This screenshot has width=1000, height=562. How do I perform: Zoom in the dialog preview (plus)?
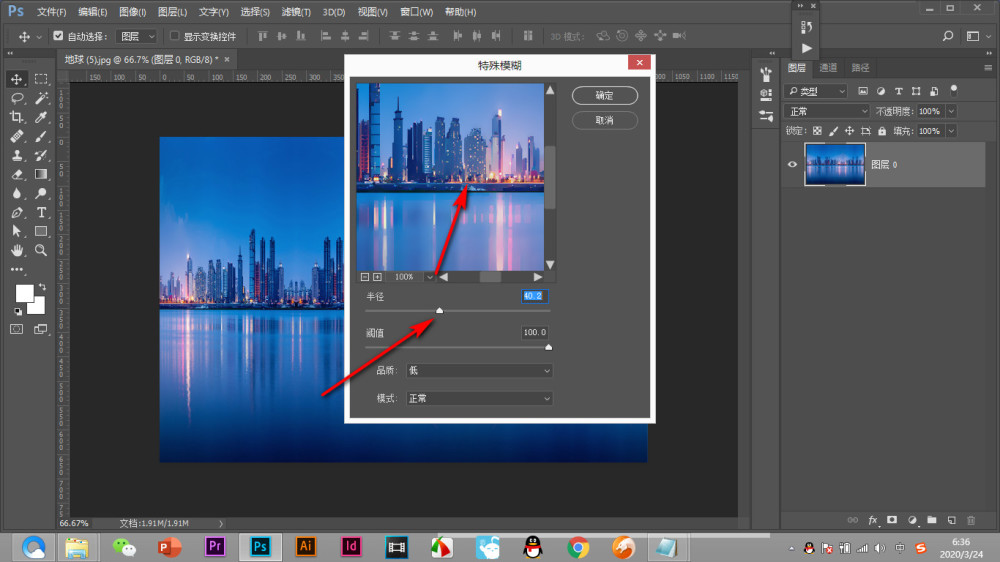378,277
